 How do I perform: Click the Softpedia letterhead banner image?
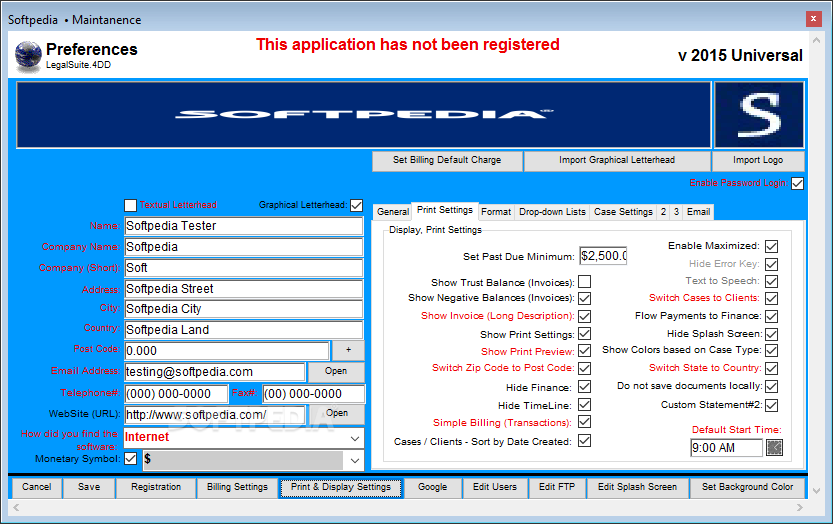tap(364, 115)
